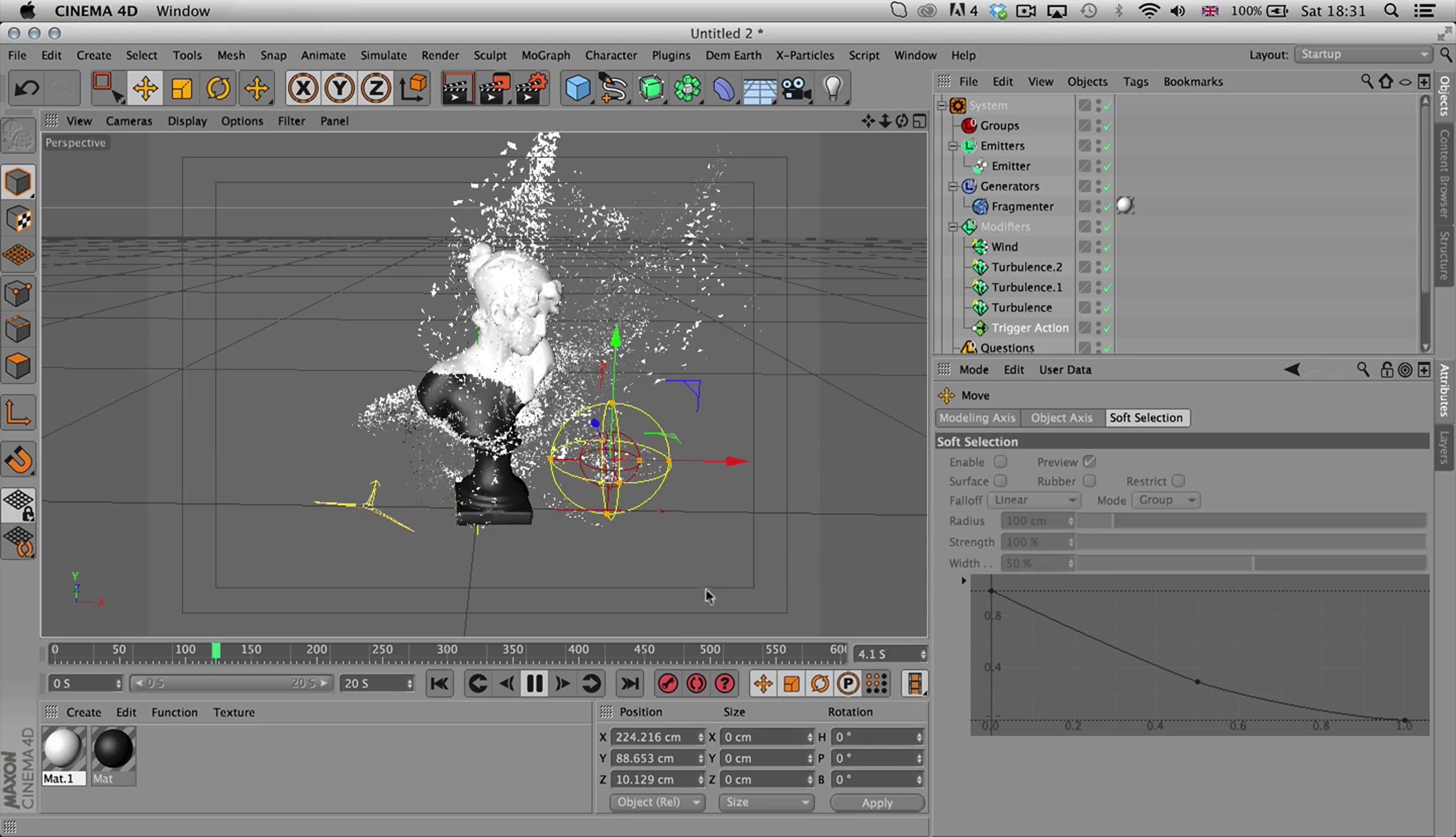Click the Width slider track
The width and height of the screenshot is (1456, 837).
click(1251, 563)
